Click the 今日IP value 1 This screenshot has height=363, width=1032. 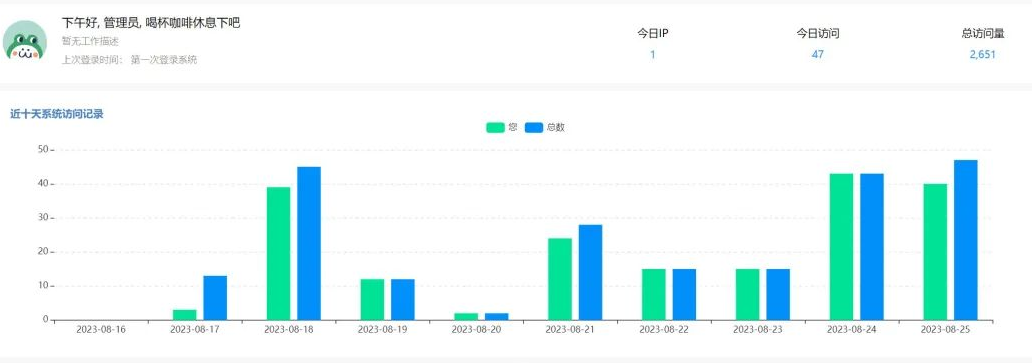point(652,55)
